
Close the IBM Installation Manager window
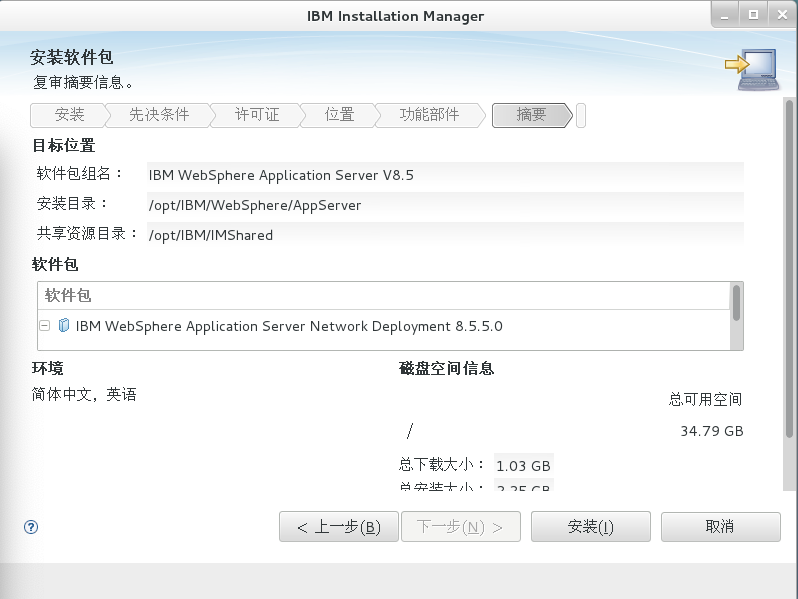pyautogui.click(x=782, y=15)
